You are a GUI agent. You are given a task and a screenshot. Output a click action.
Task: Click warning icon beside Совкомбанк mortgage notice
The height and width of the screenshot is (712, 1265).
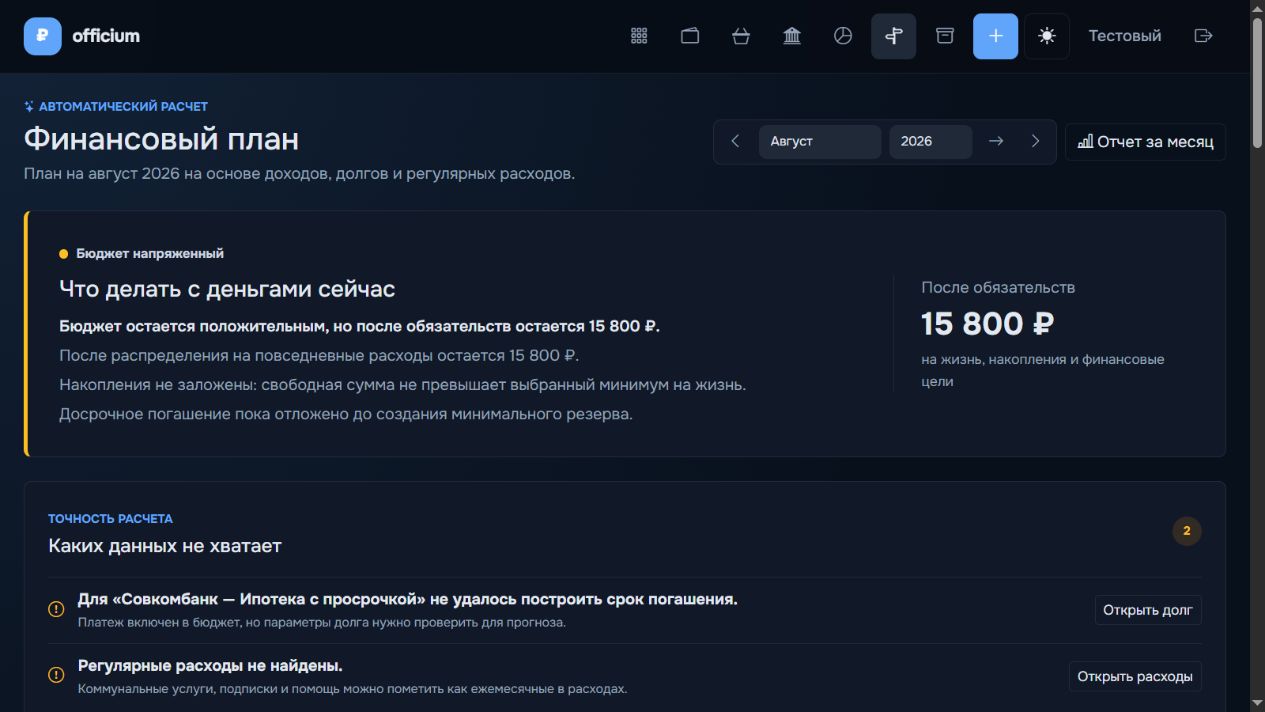56,609
